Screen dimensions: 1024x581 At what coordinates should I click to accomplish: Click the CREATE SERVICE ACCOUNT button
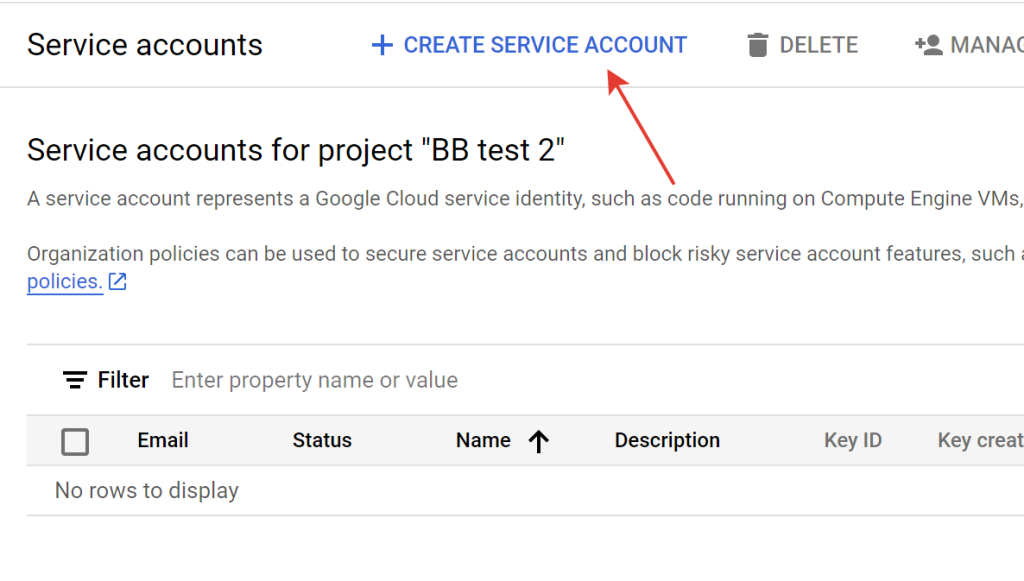pyautogui.click(x=529, y=45)
